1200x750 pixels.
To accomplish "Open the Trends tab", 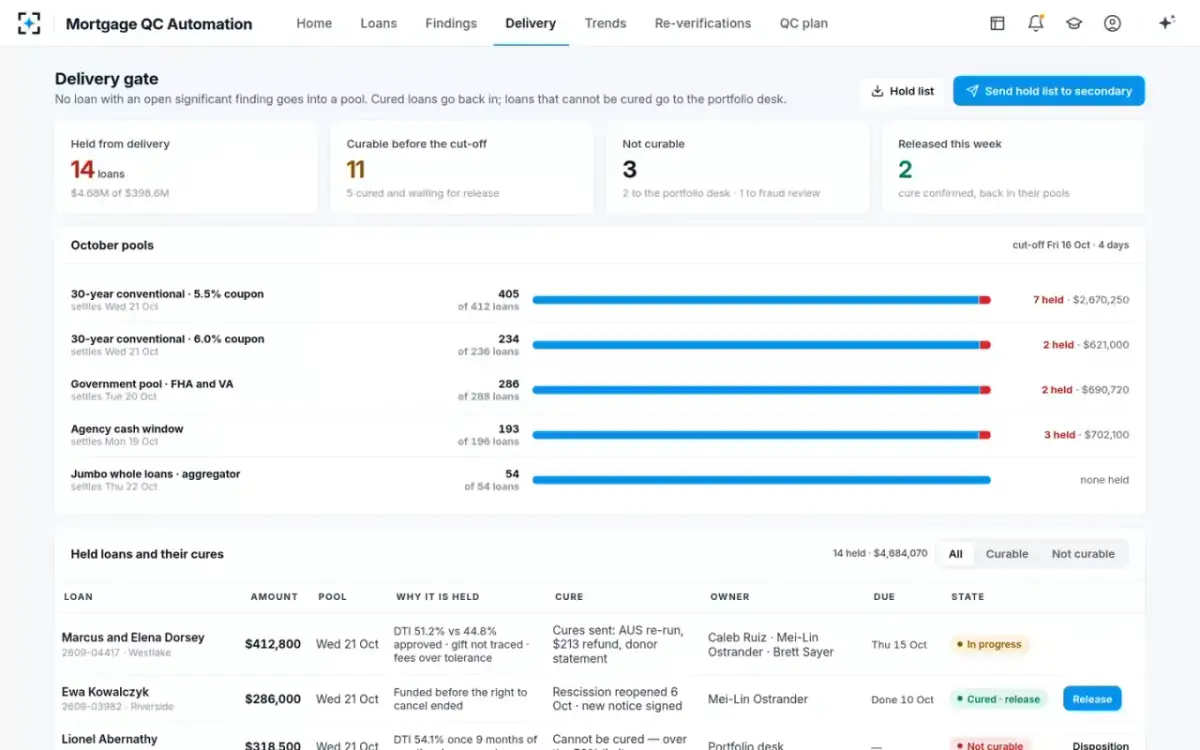I will [605, 23].
